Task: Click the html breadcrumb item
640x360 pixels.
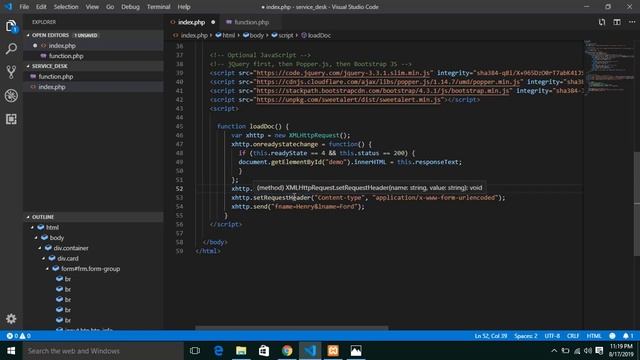Action: [x=225, y=35]
